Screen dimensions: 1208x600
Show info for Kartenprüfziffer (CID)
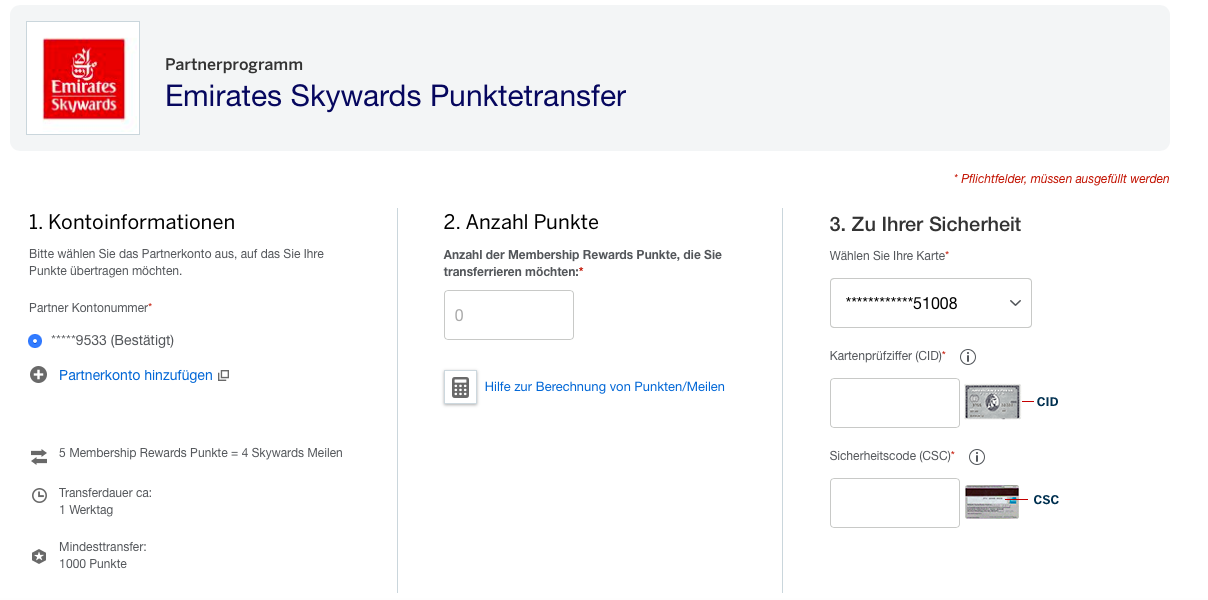[967, 357]
